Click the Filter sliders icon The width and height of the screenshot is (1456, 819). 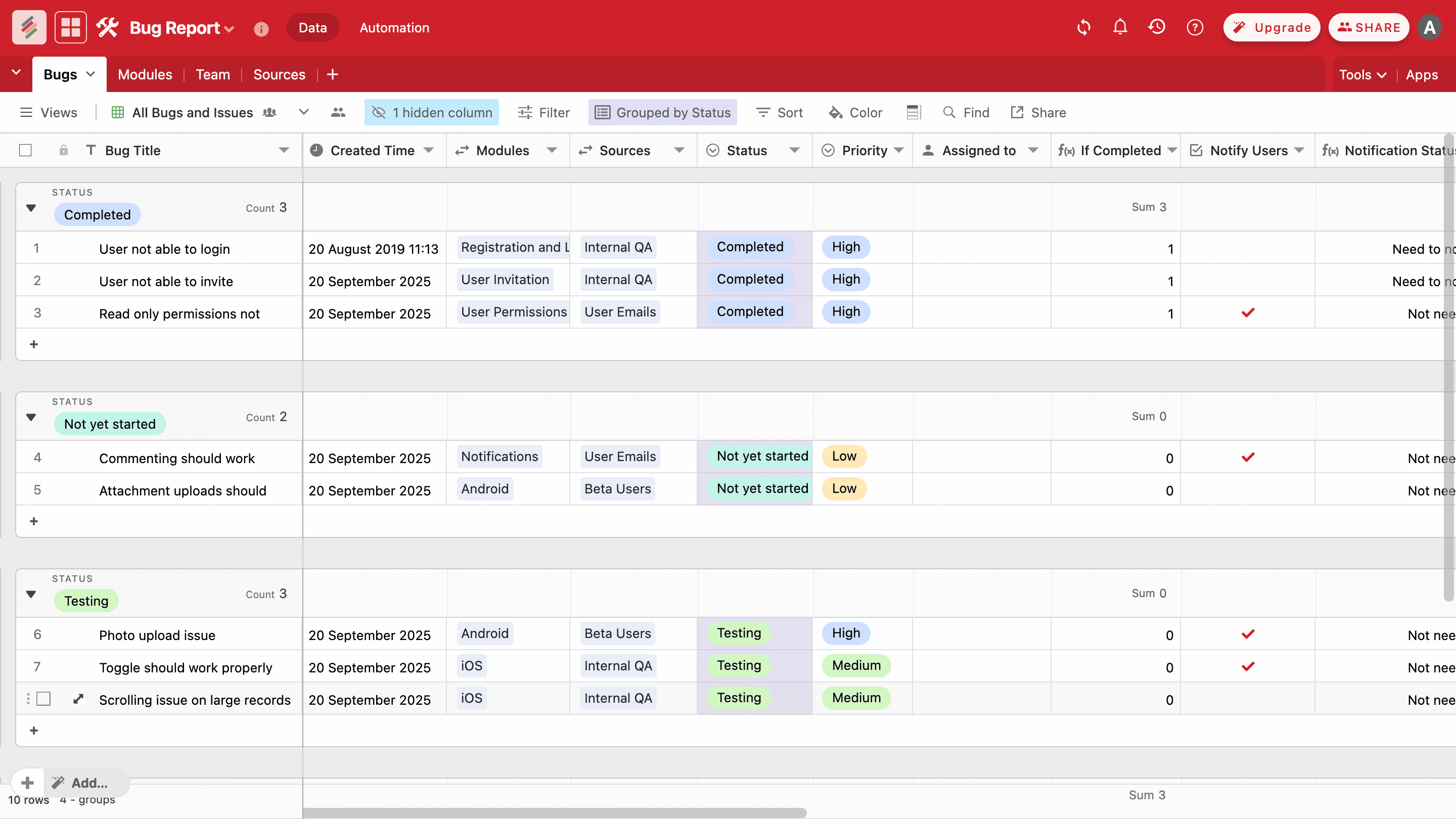[525, 112]
